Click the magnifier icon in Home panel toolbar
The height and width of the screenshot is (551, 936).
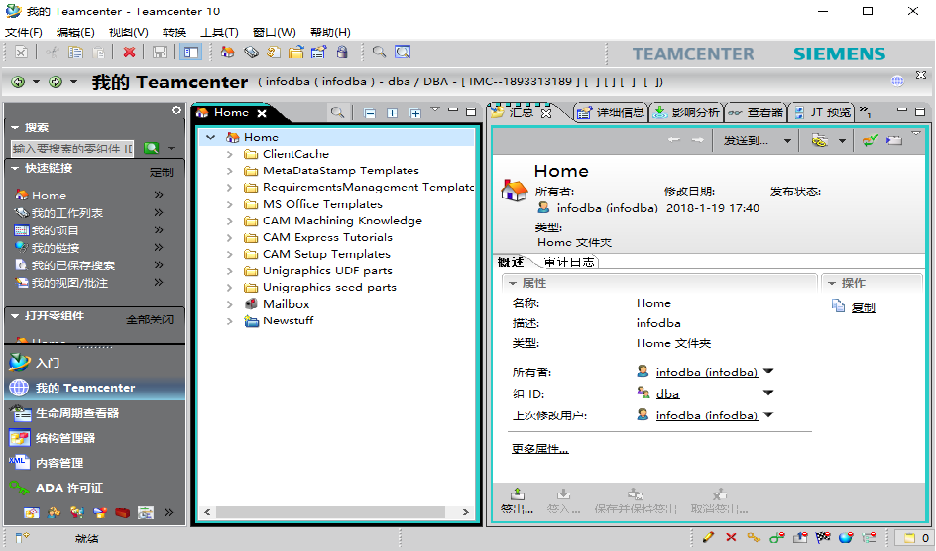[337, 112]
